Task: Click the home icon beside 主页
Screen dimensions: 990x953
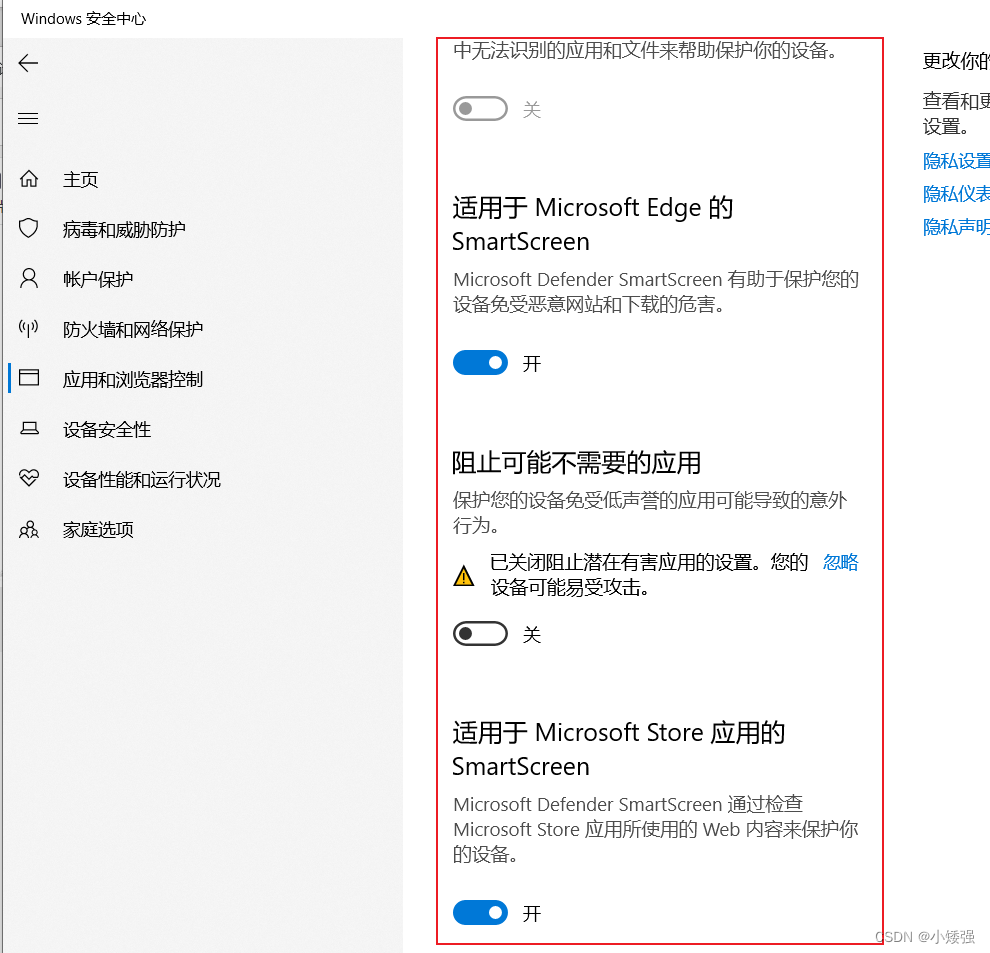Action: [x=29, y=179]
